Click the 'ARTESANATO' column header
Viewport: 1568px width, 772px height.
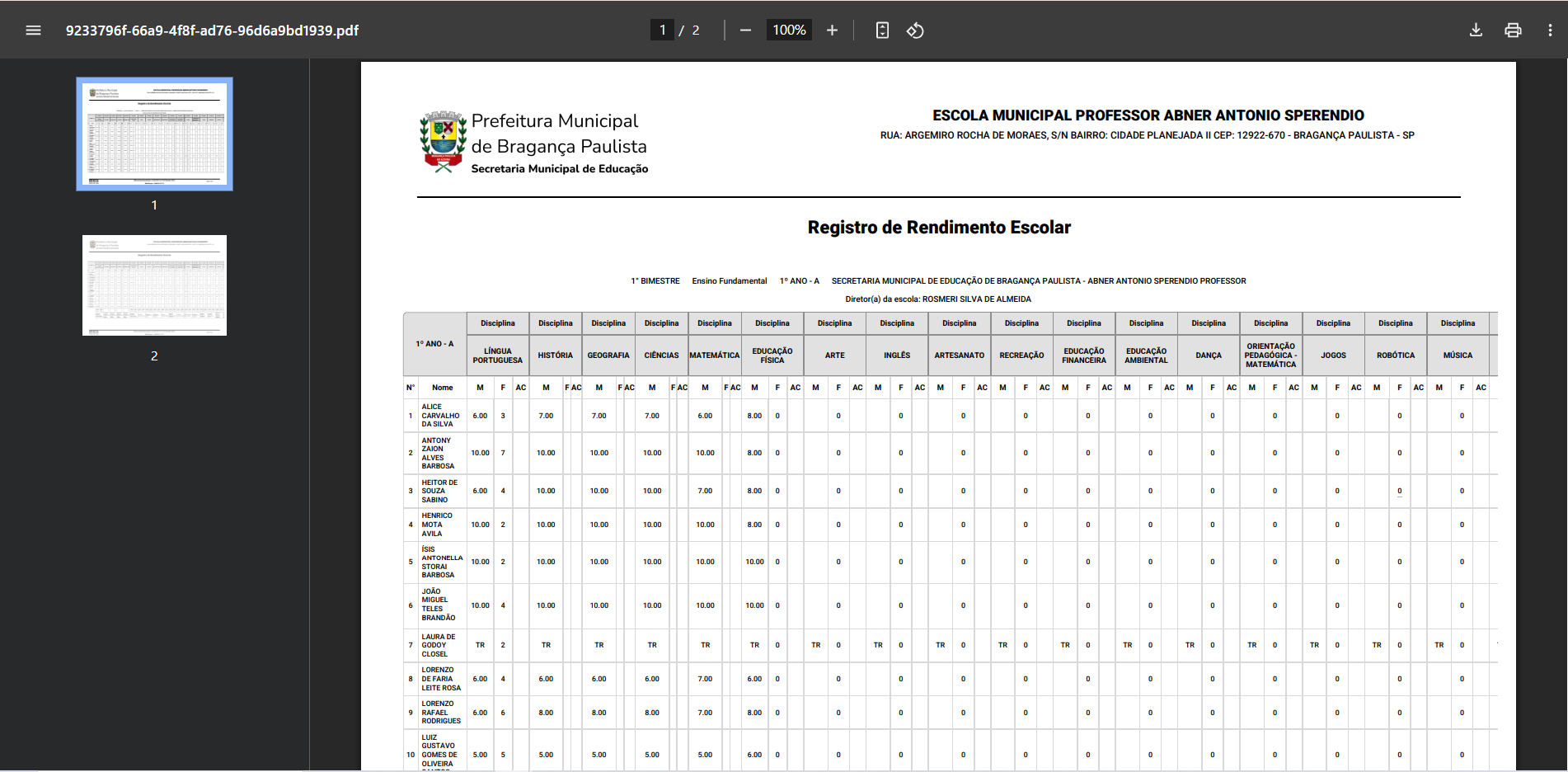[x=960, y=355]
